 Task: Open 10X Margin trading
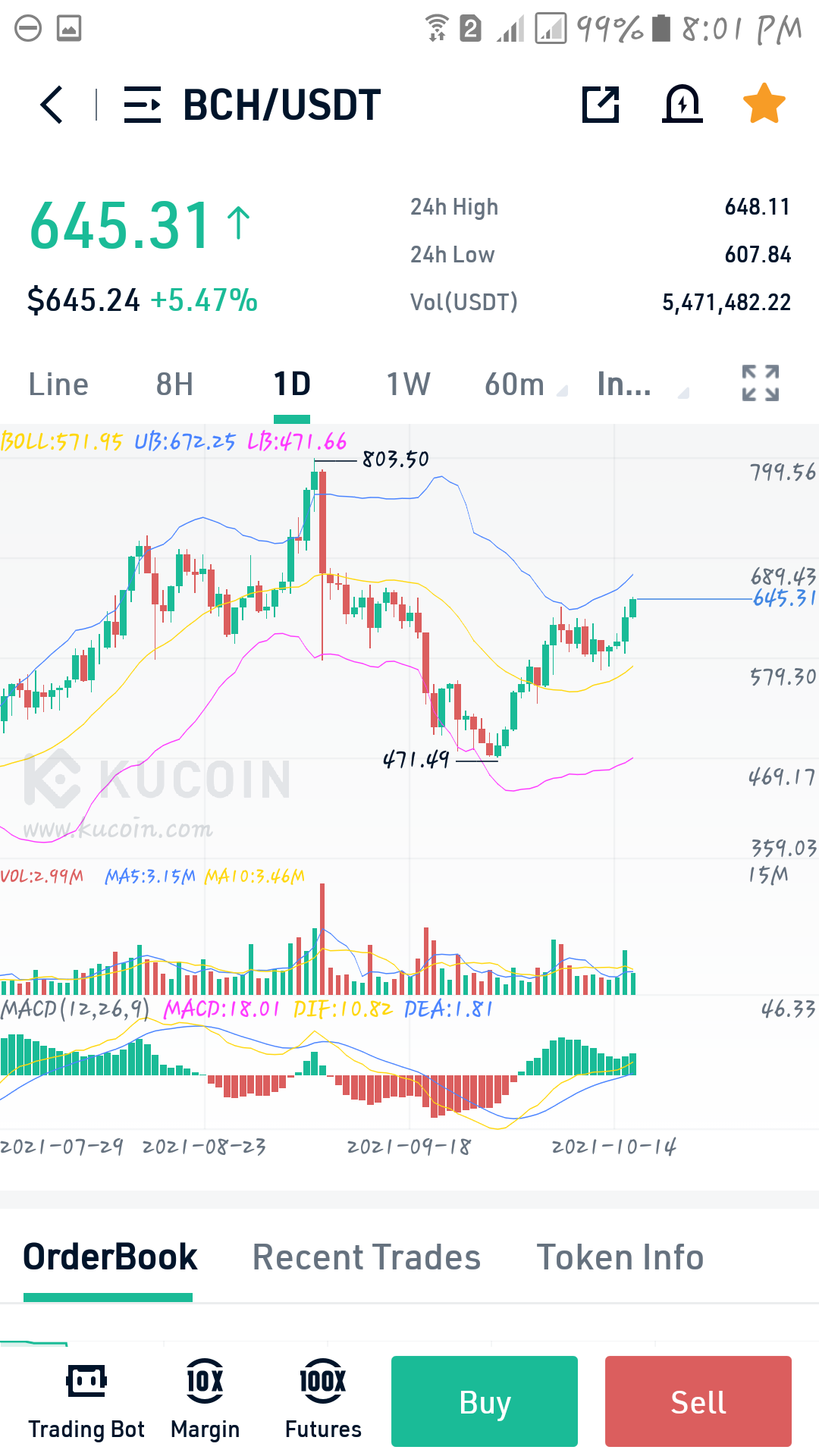205,1401
